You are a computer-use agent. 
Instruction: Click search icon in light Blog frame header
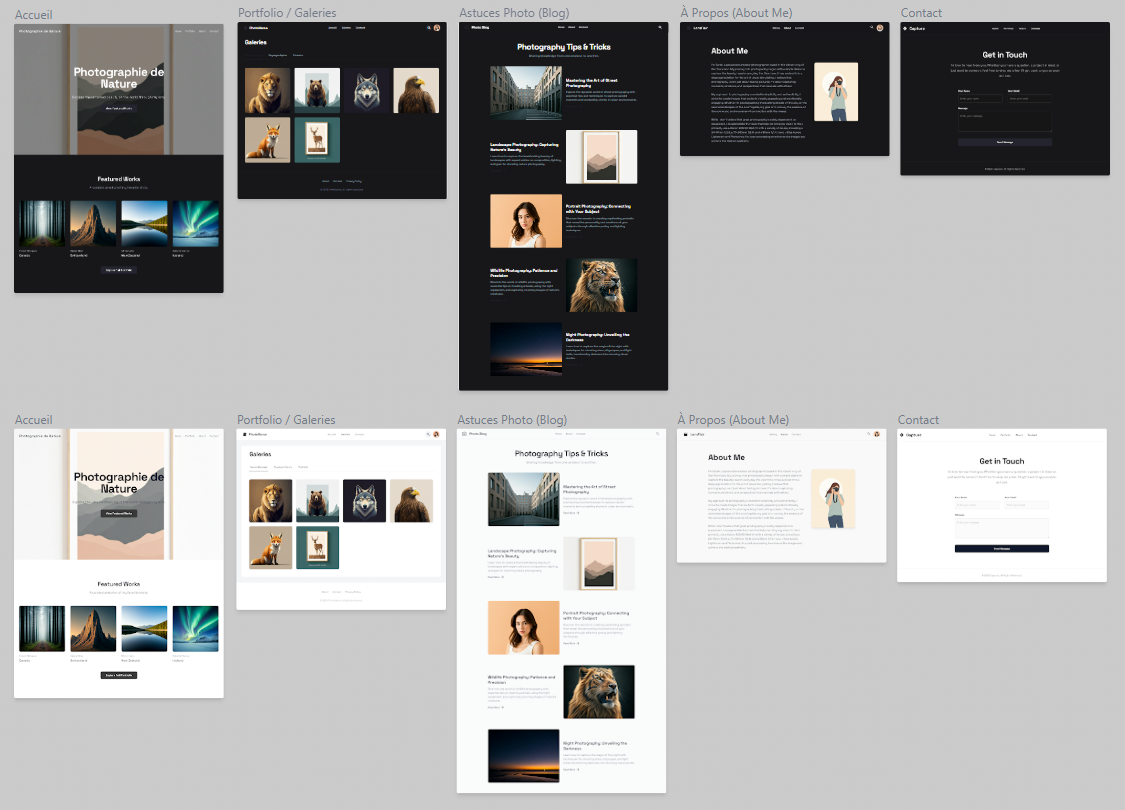pos(658,434)
